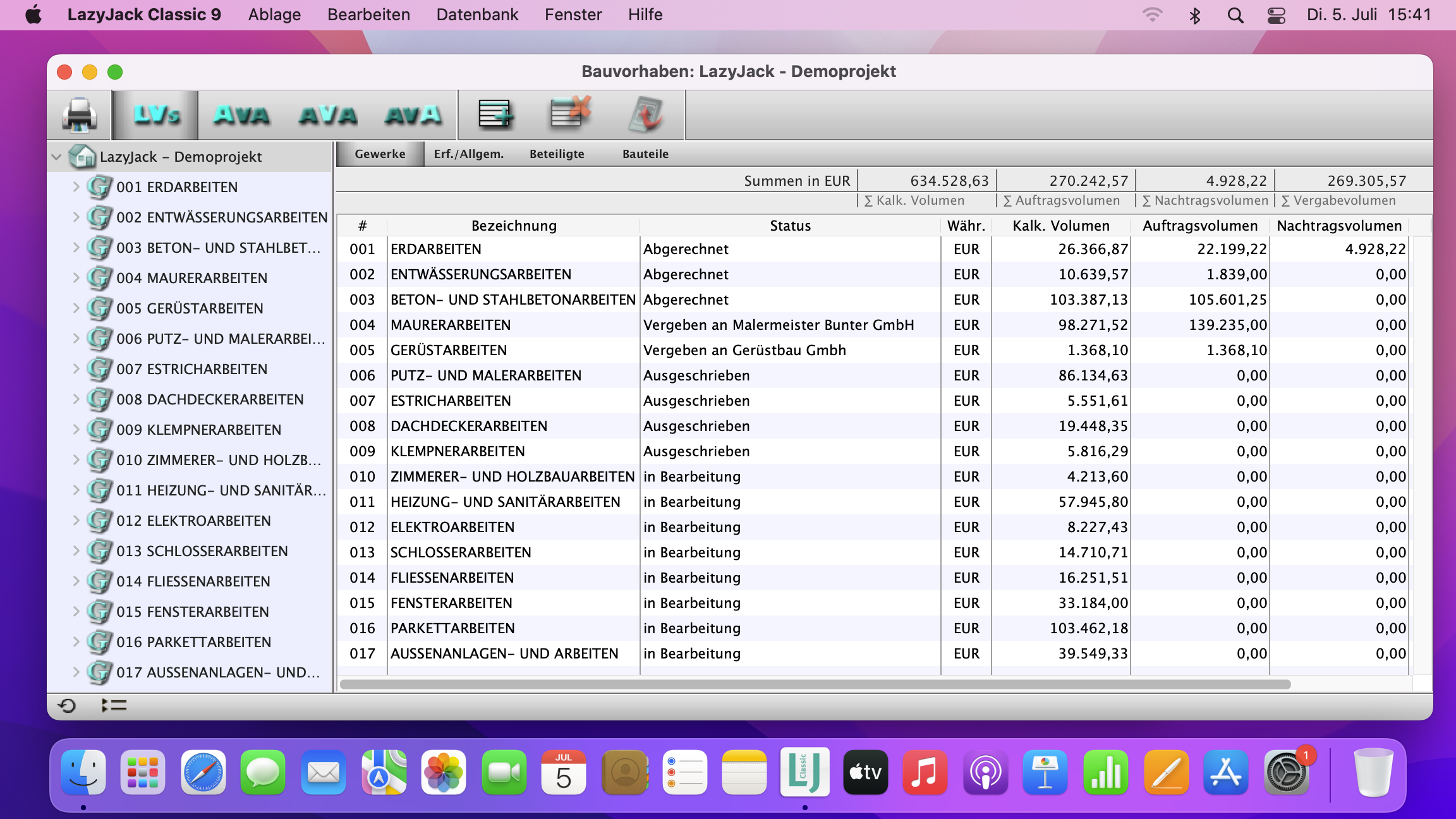Click the Nachtragsvolumen column header
This screenshot has height=819, width=1456.
1339,226
